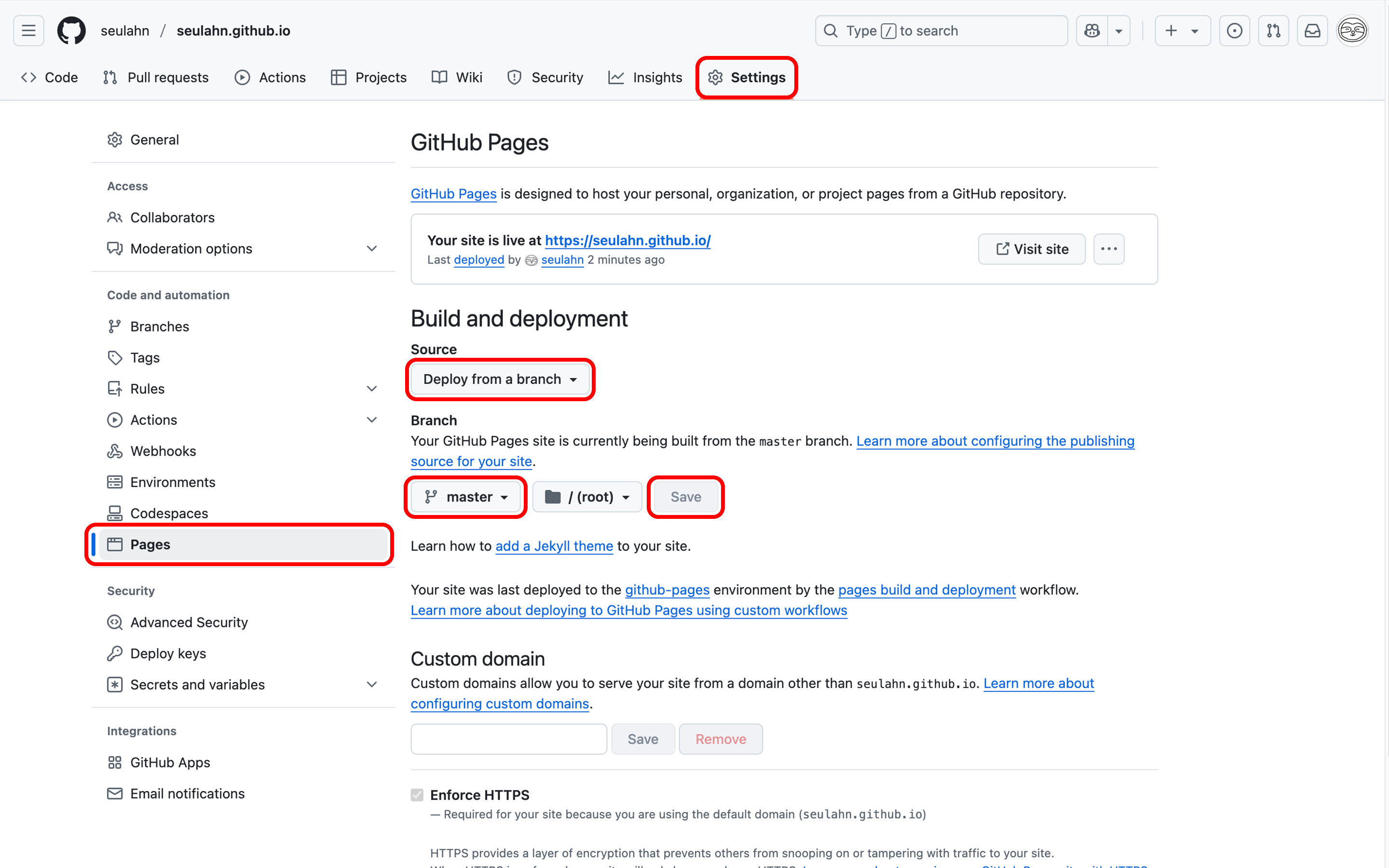Open the add a Jekyll theme link
The image size is (1389, 868).
(554, 546)
